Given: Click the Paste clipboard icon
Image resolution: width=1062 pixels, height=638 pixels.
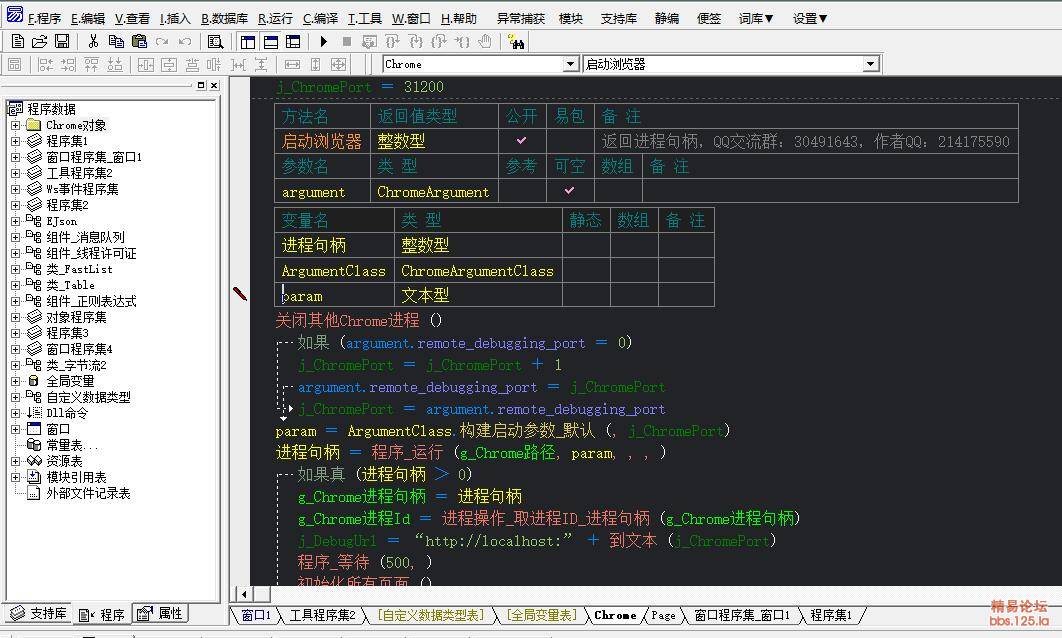Looking at the screenshot, I should (x=139, y=41).
